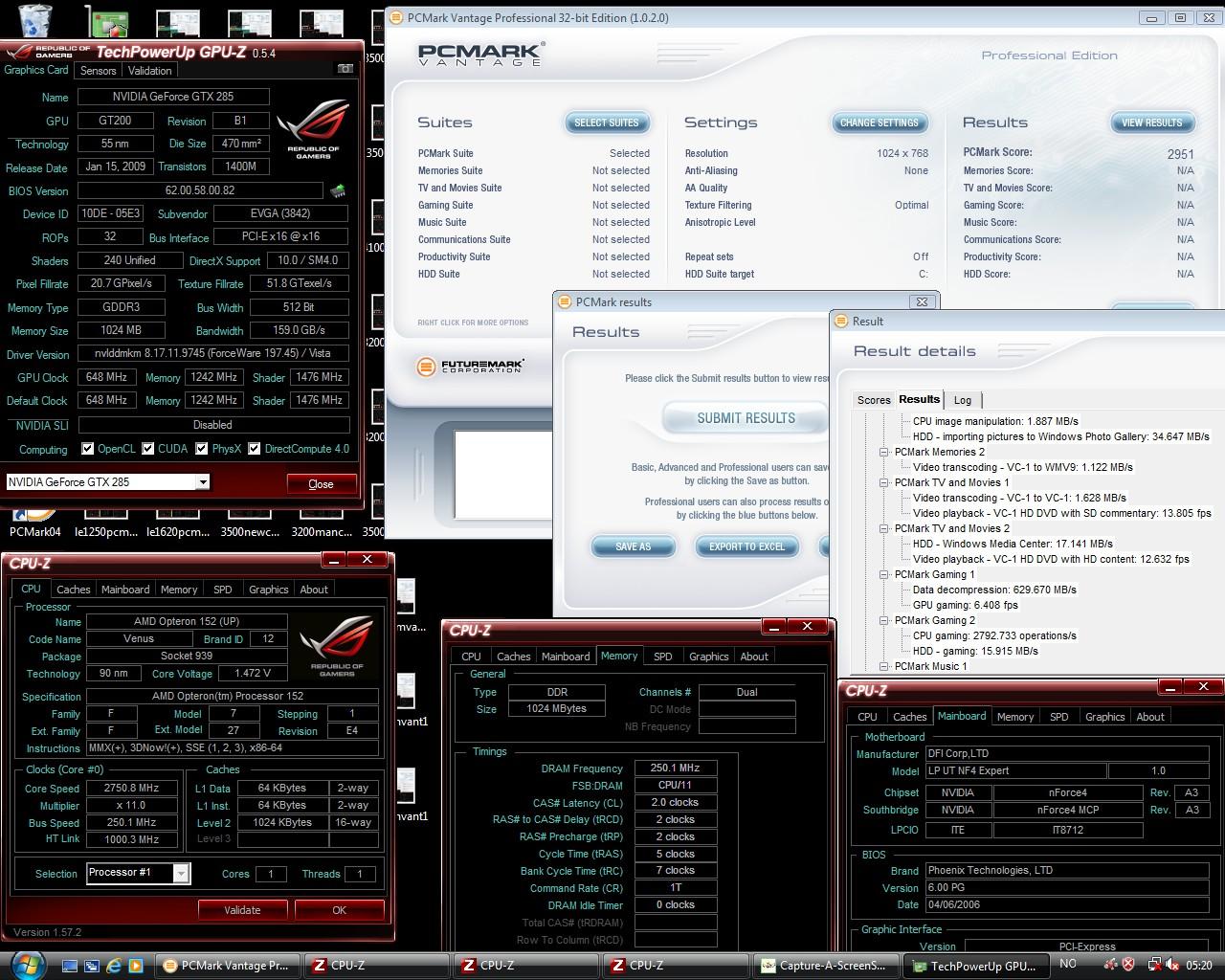
Task: Open the Log tab in Result details
Action: tap(963, 400)
